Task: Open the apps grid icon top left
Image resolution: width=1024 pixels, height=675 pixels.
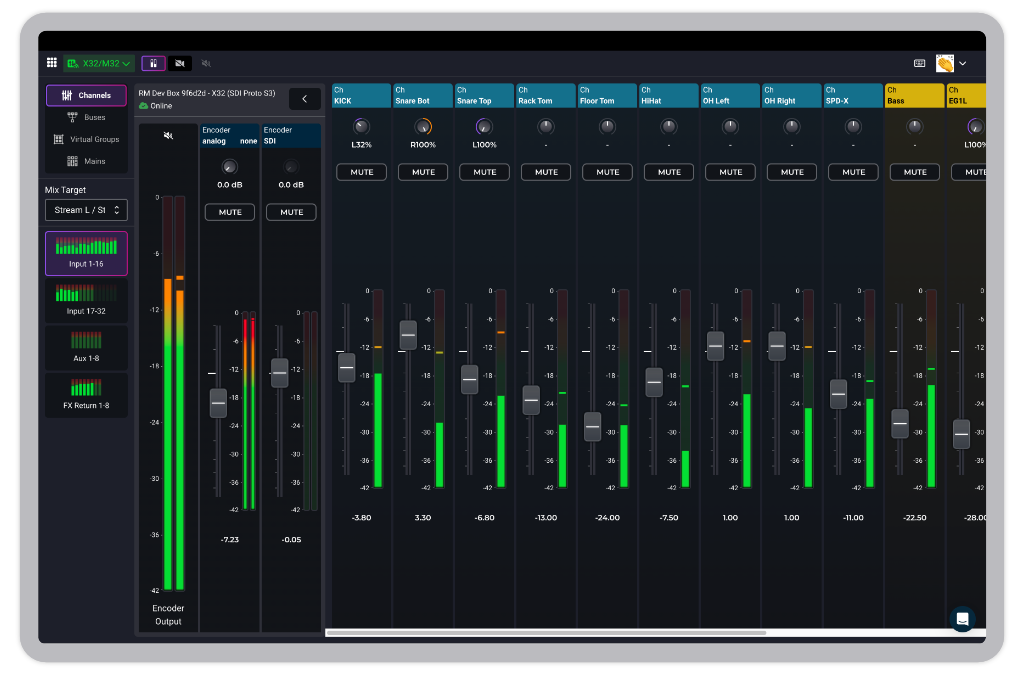Action: pos(51,62)
